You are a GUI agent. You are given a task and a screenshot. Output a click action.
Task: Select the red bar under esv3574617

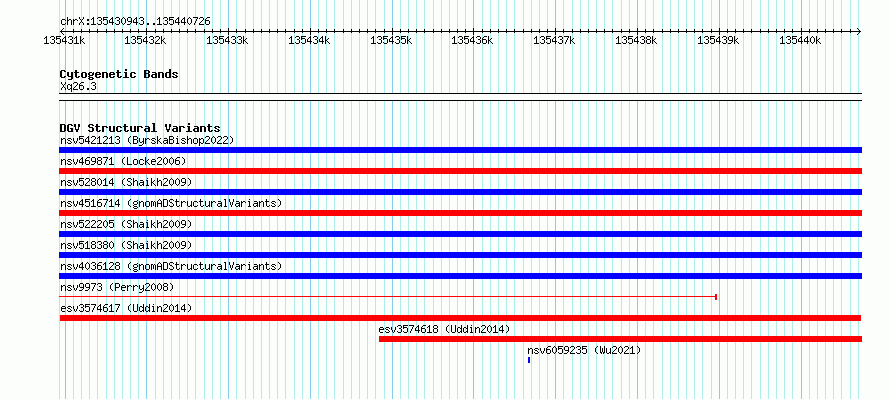tap(460, 318)
